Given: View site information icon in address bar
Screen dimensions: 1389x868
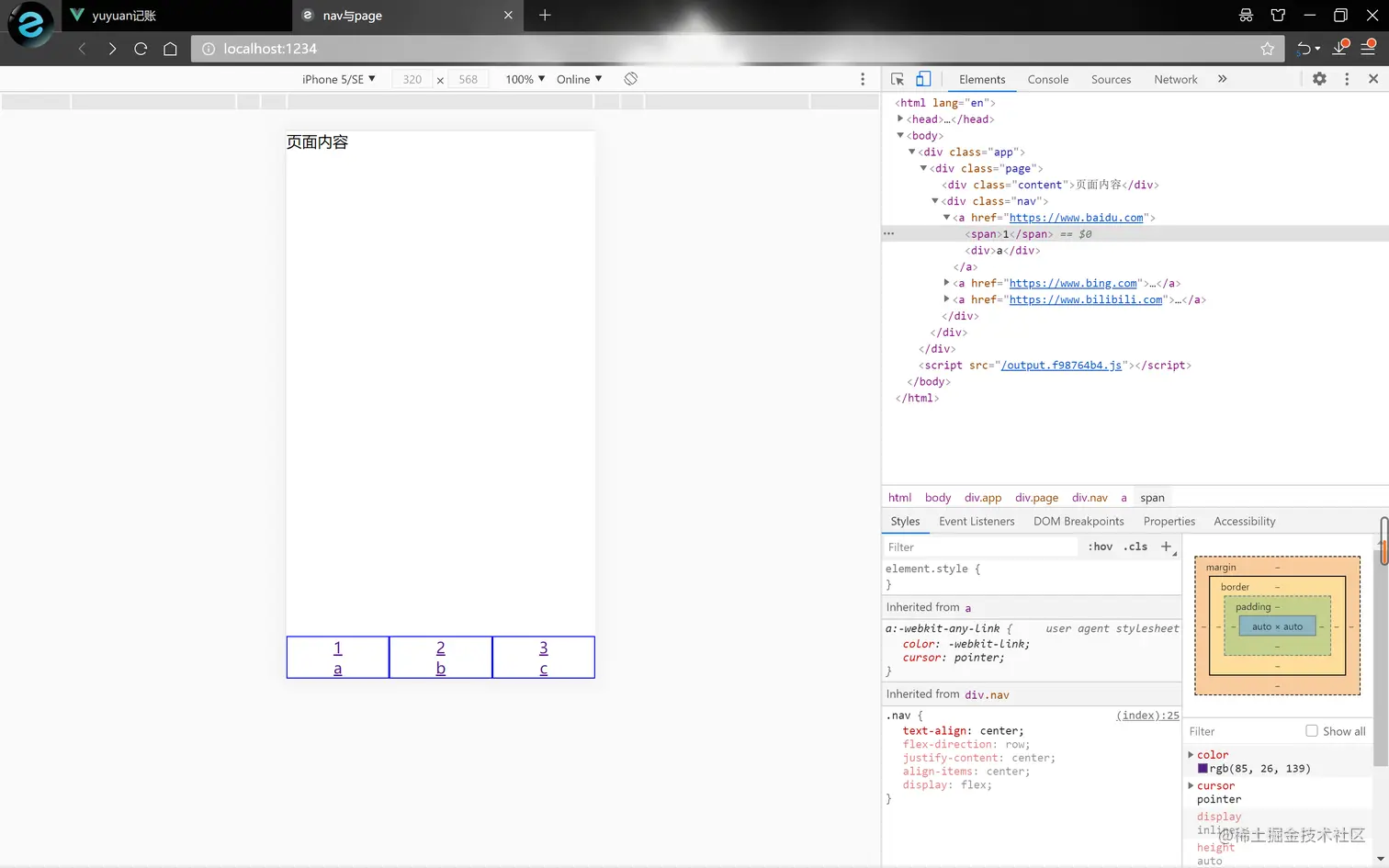Looking at the screenshot, I should 209,49.
